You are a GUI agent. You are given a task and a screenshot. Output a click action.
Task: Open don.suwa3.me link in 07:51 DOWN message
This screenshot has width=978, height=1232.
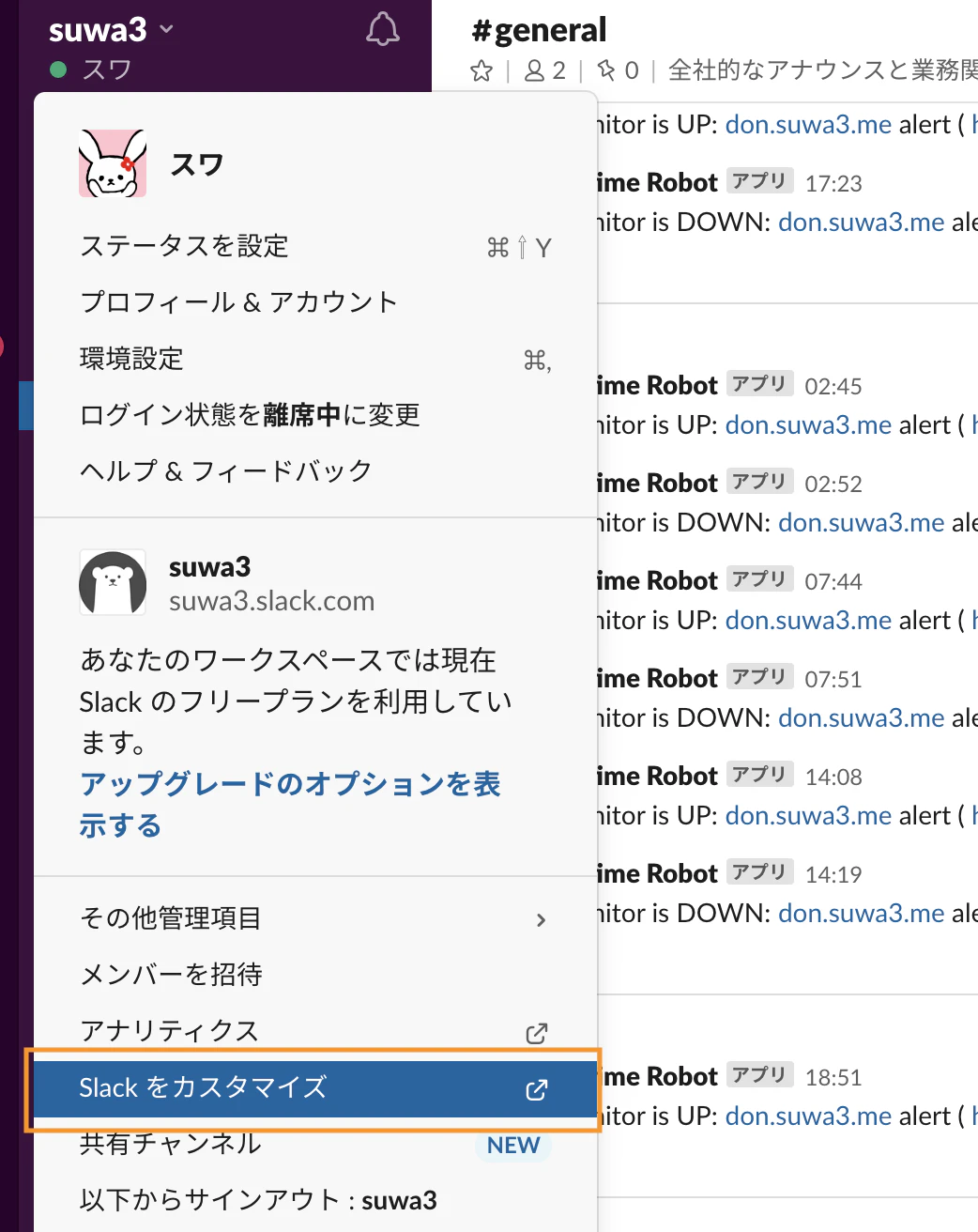tap(862, 717)
